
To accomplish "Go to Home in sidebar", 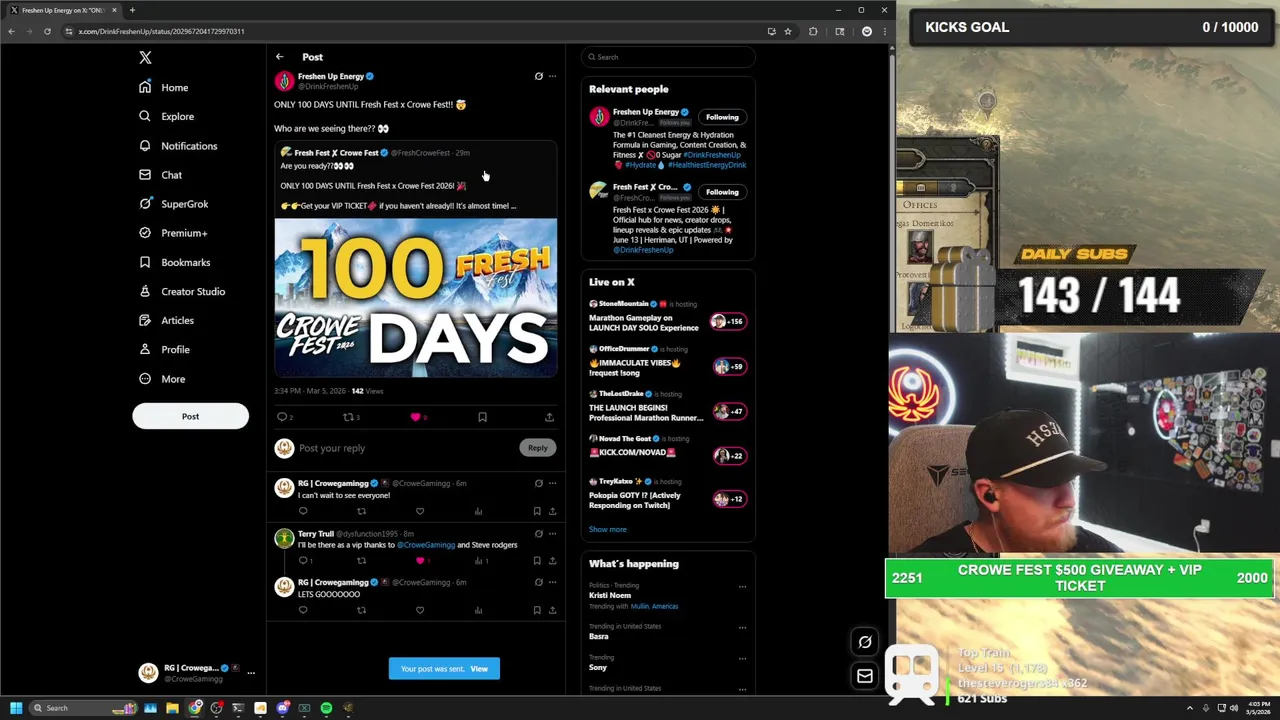I will tap(163, 88).
